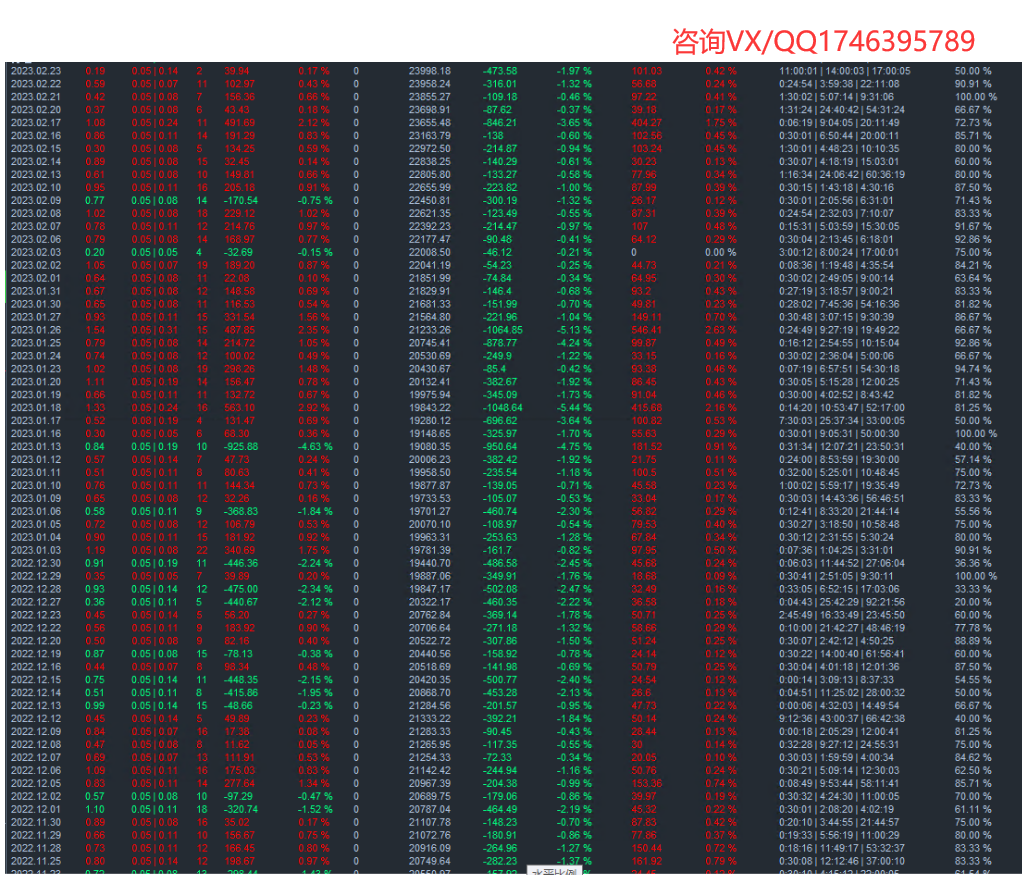Image resolution: width=1029 pixels, height=878 pixels.
Task: Click the red VX/QQ contact text
Action: pyautogui.click(x=822, y=41)
